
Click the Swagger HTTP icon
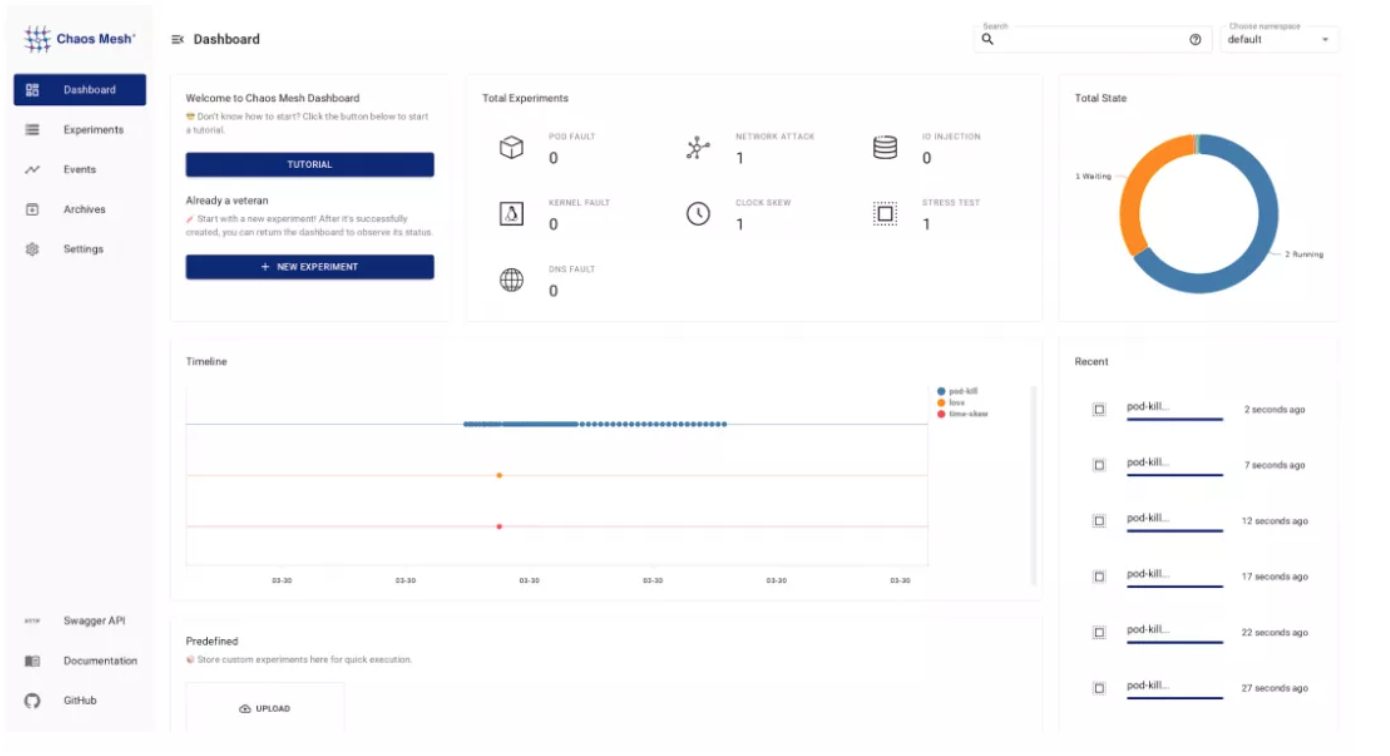pyautogui.click(x=32, y=621)
